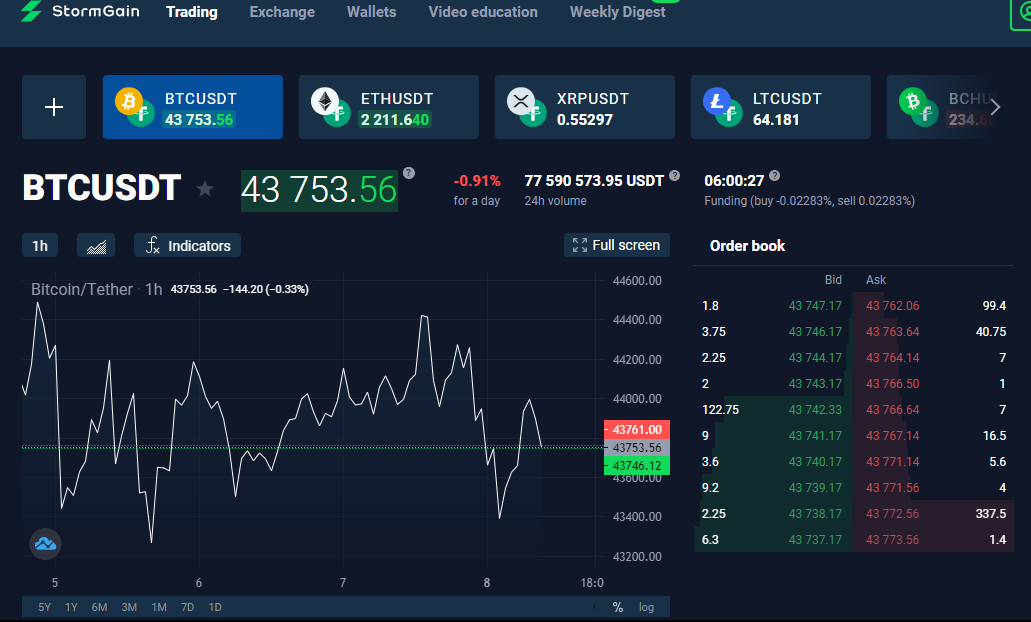Click the Bid column header
1031x622 pixels.
(833, 279)
